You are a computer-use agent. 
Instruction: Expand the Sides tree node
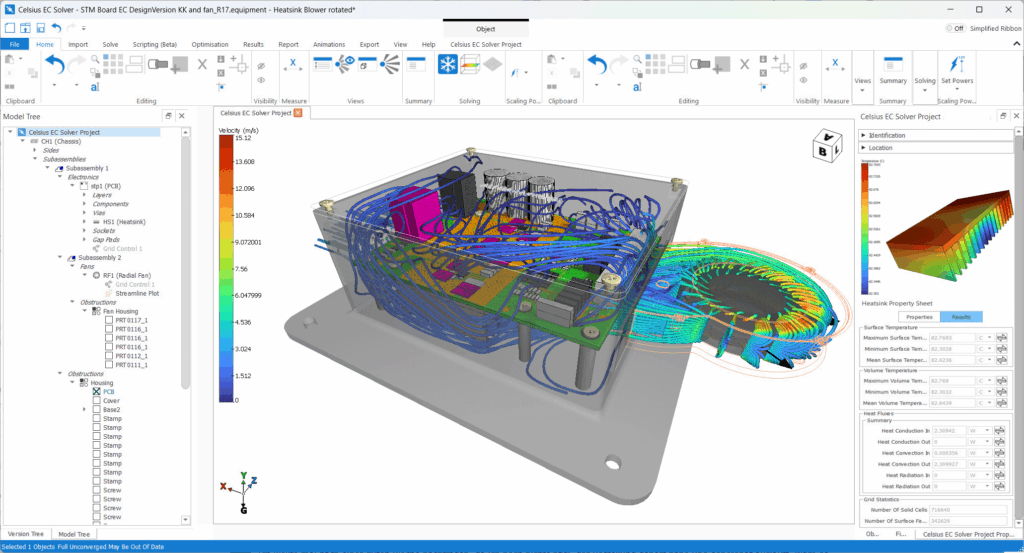[x=35, y=150]
